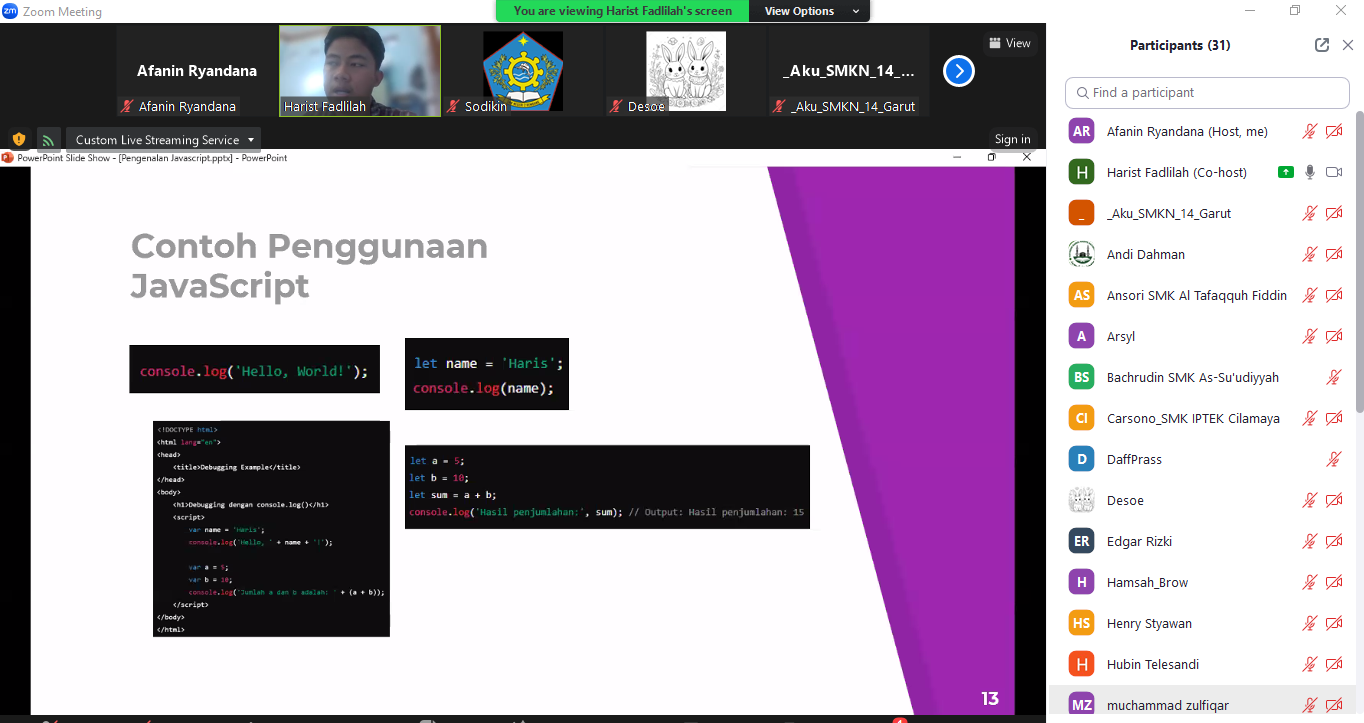Toggle _Aku_SMKN_14_Garut muted microphone icon

(1309, 213)
